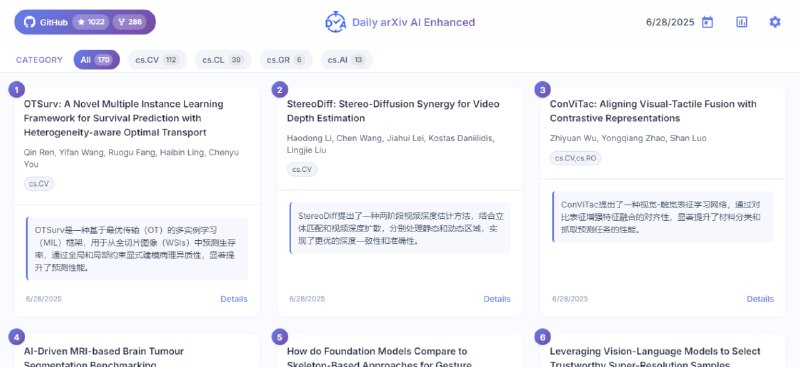Click the CATEGORY label
The width and height of the screenshot is (800, 367).
click(x=39, y=60)
